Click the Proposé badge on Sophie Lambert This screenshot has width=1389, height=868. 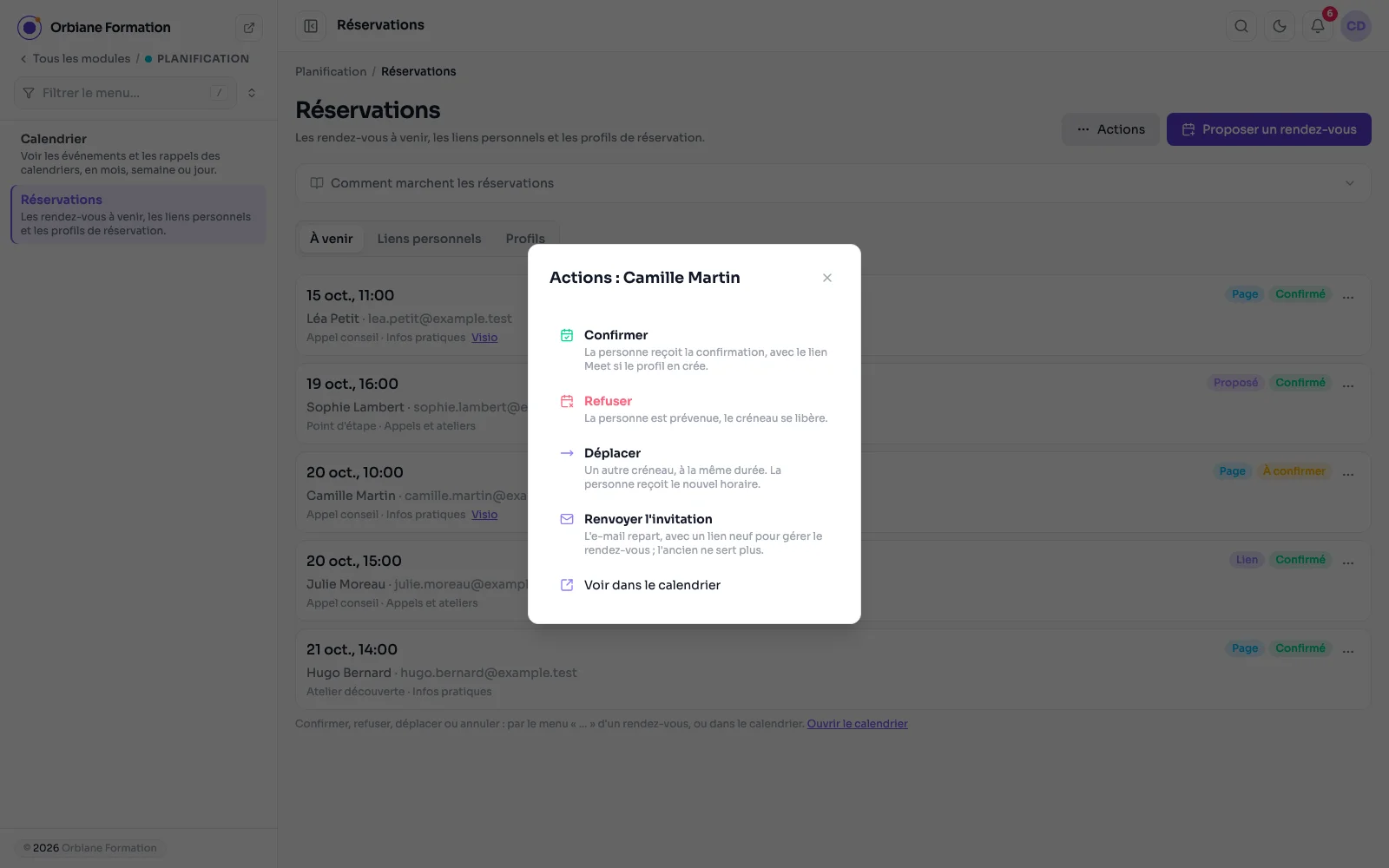1235,383
